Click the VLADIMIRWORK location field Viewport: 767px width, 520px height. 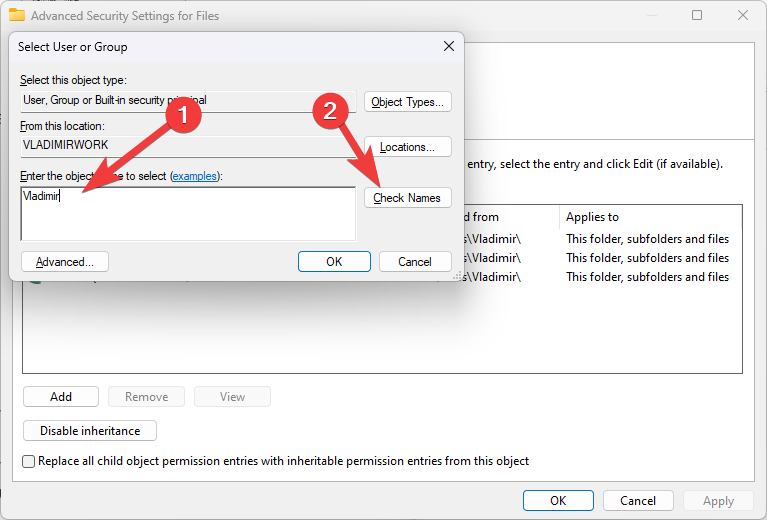(x=185, y=145)
